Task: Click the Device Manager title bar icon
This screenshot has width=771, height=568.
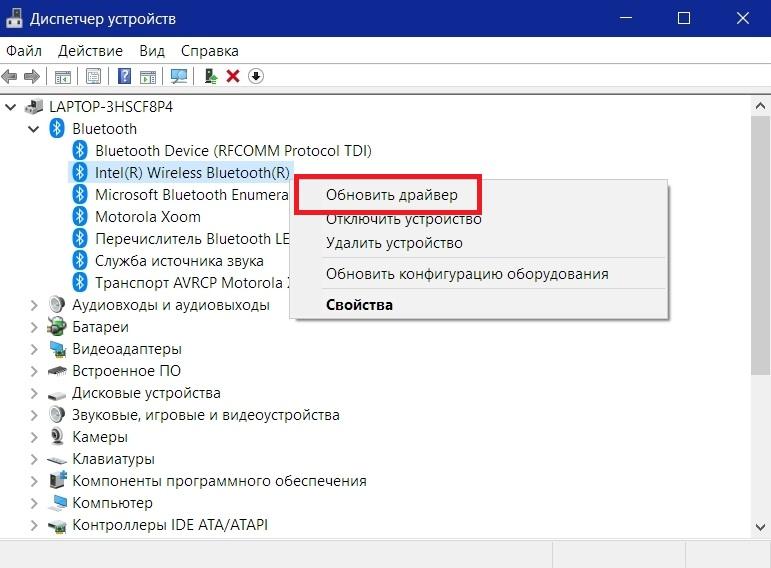Action: [x=14, y=18]
